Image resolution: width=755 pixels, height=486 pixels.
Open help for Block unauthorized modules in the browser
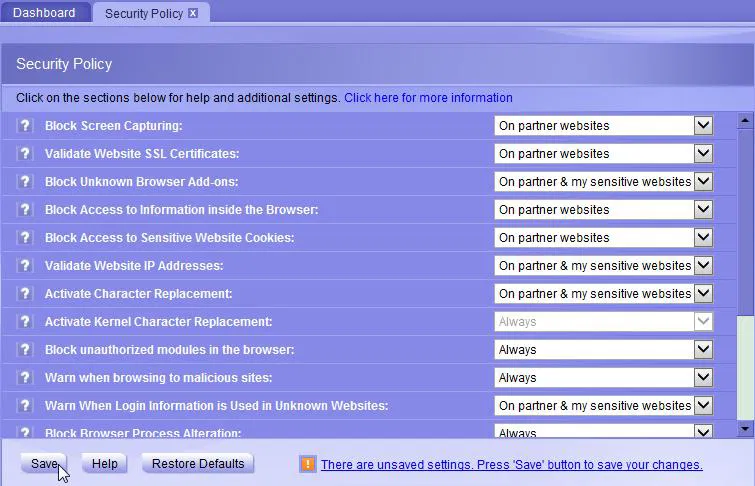point(25,349)
